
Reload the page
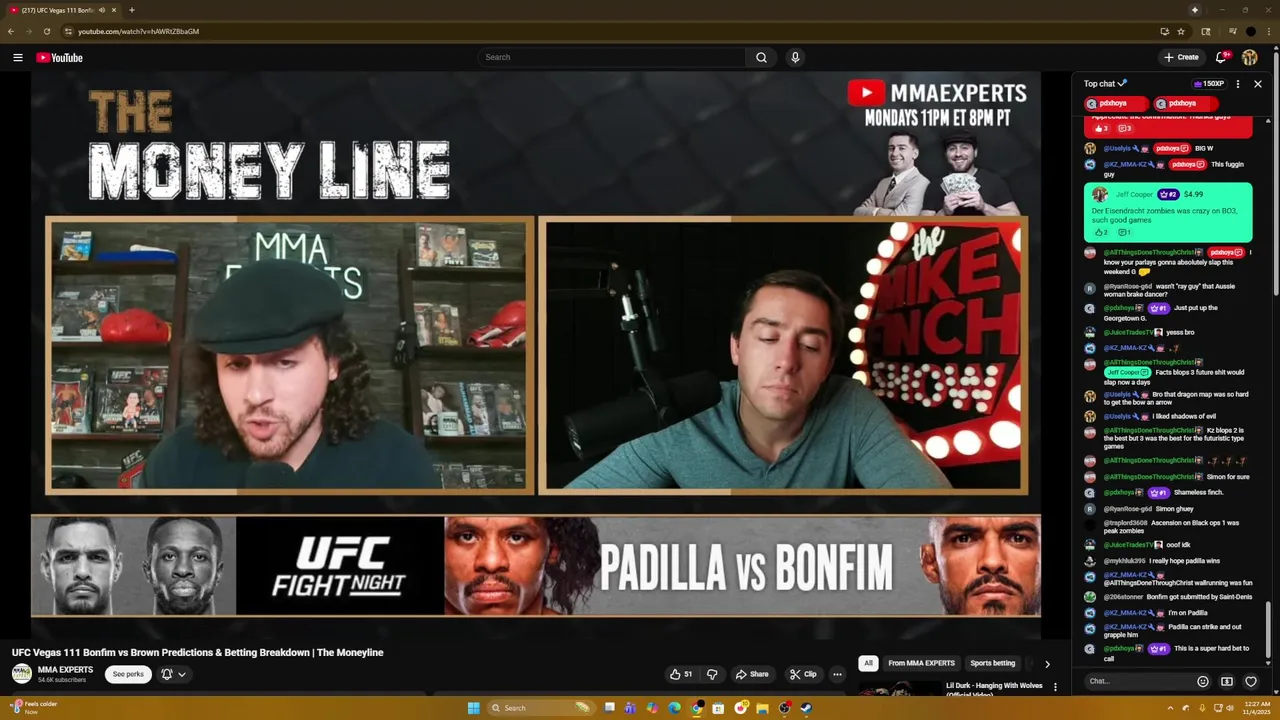(47, 31)
